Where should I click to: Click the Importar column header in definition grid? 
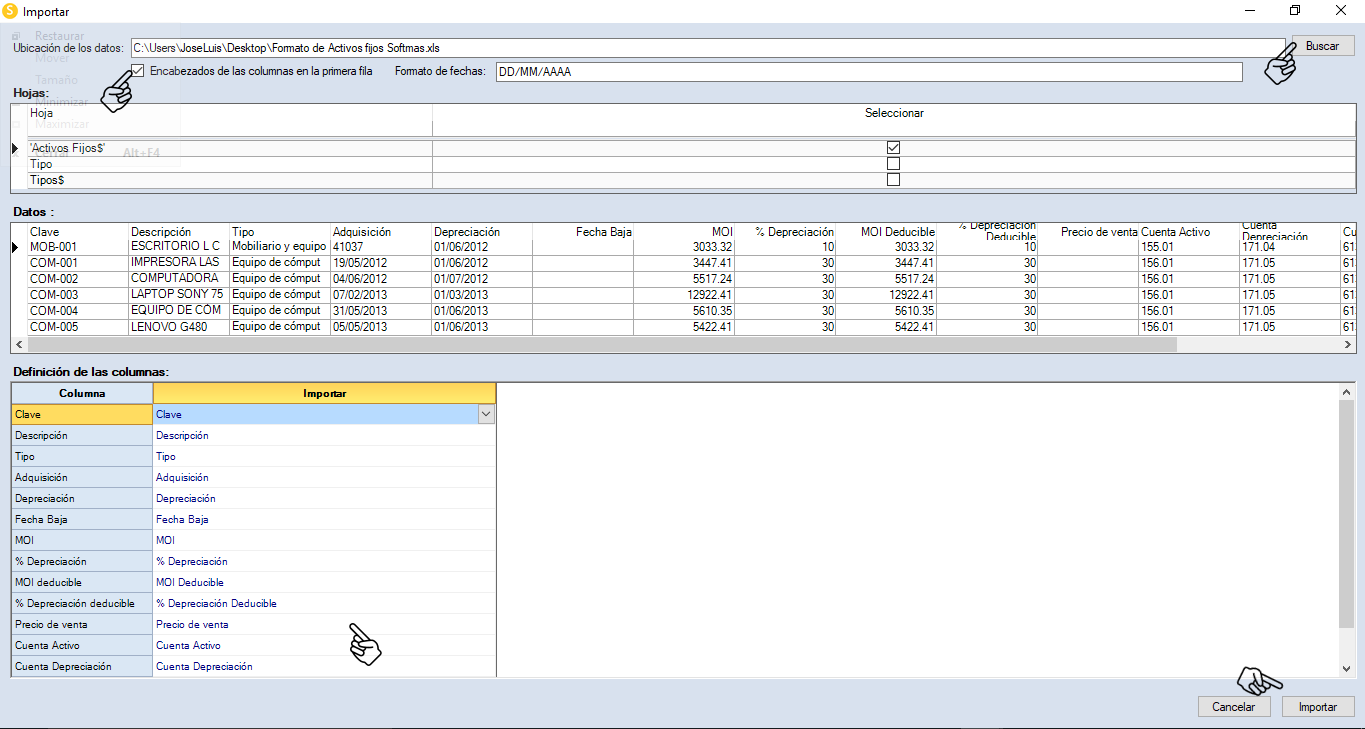tap(324, 393)
